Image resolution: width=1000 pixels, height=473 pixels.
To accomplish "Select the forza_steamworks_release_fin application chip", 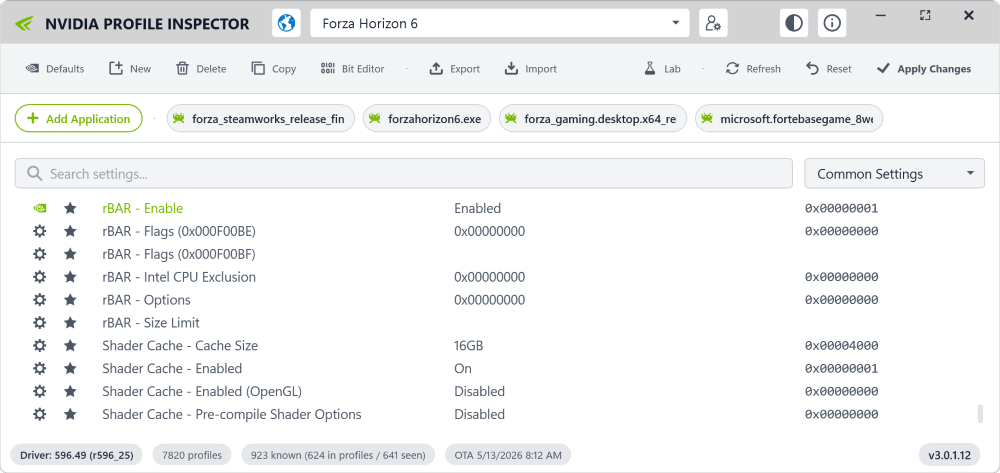I will 260,119.
